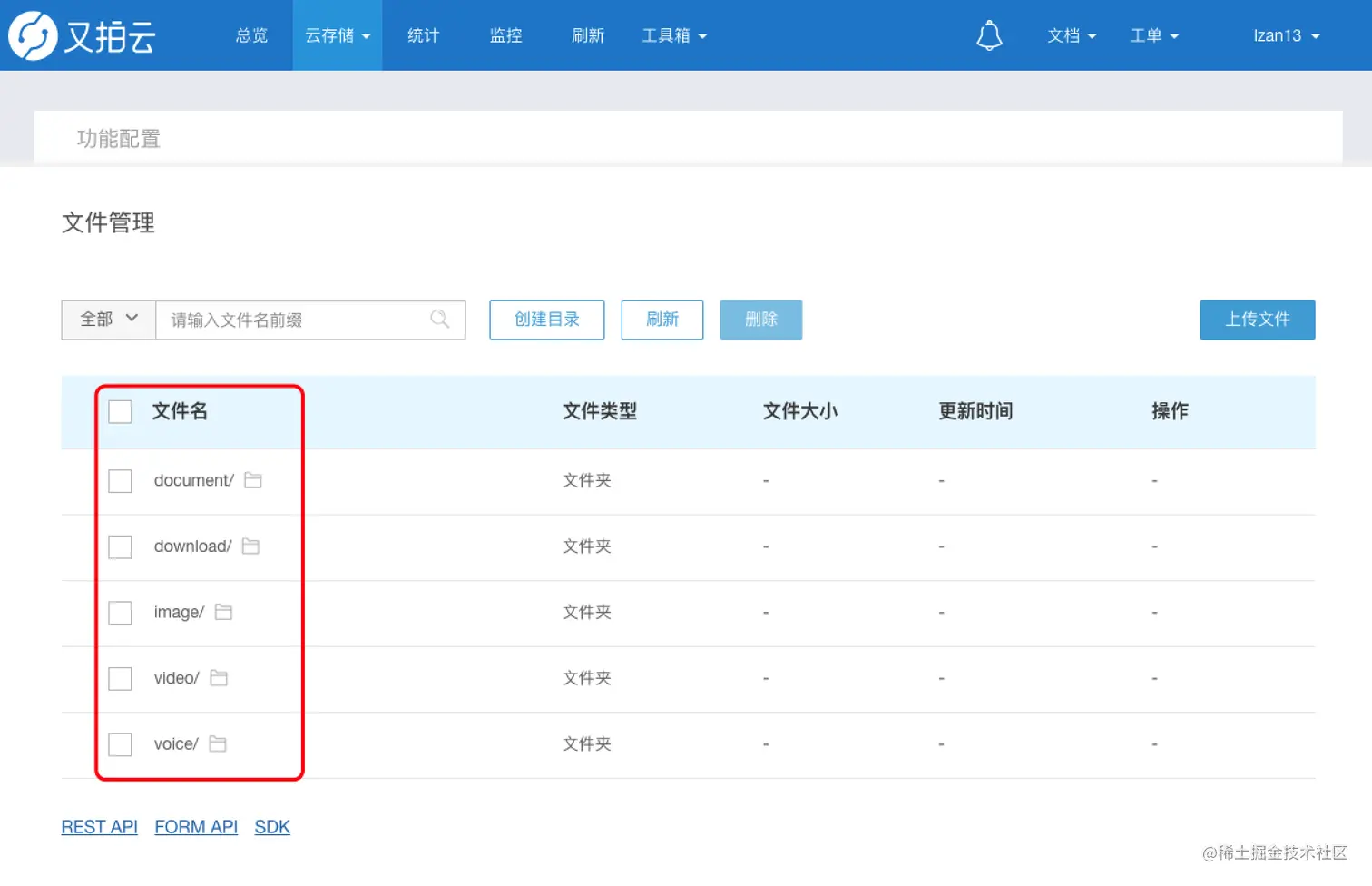Open the 统计 nav item
This screenshot has width=1372, height=886.
[423, 35]
